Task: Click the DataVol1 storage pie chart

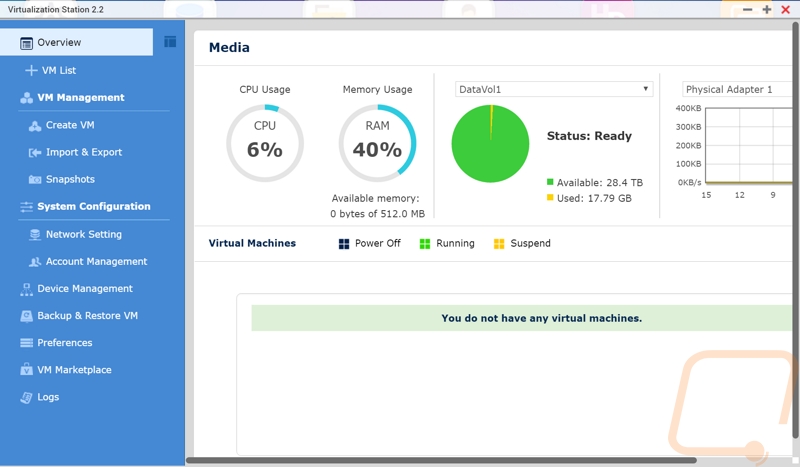Action: coord(490,143)
